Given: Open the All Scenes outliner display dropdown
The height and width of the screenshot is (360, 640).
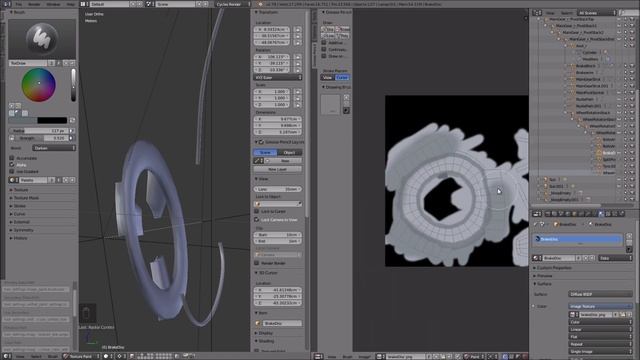Looking at the screenshot, I should (x=596, y=13).
